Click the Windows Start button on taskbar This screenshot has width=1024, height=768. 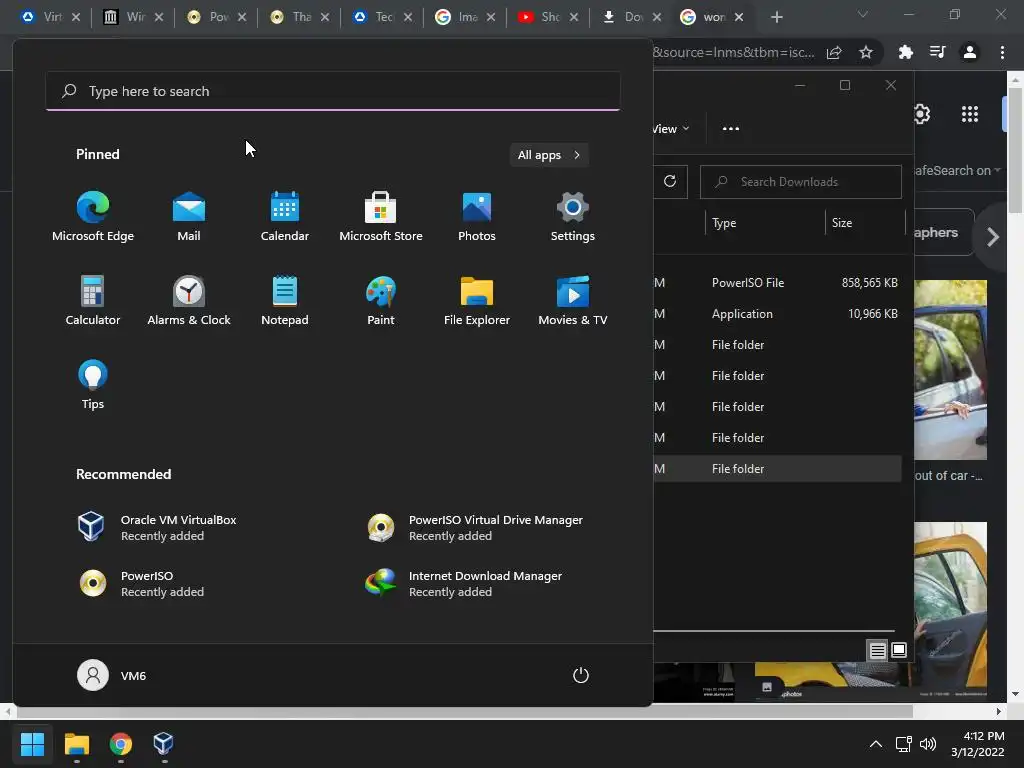pos(32,744)
